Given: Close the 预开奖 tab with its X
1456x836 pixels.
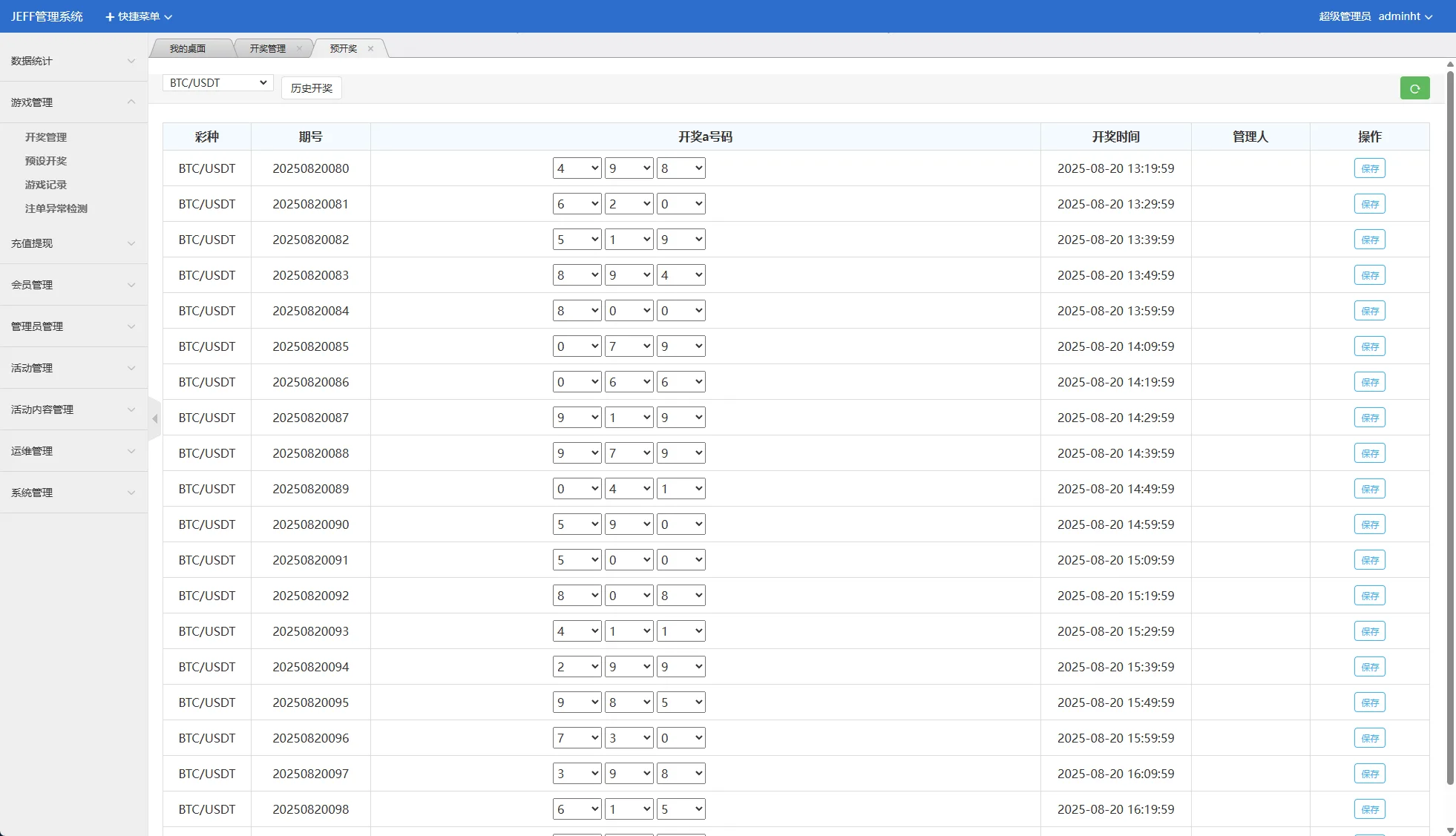Looking at the screenshot, I should [x=370, y=49].
